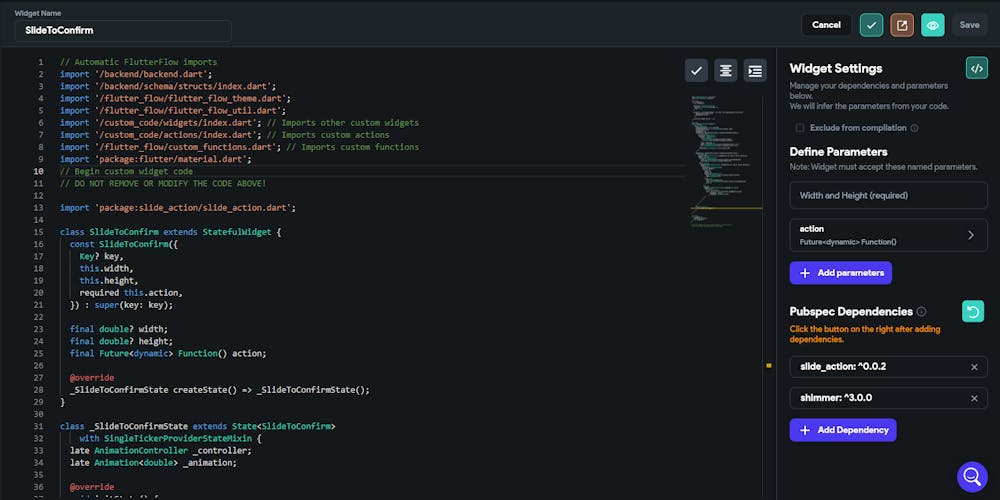Click the Widget Name input field
The image size is (1000, 500).
[x=123, y=31]
